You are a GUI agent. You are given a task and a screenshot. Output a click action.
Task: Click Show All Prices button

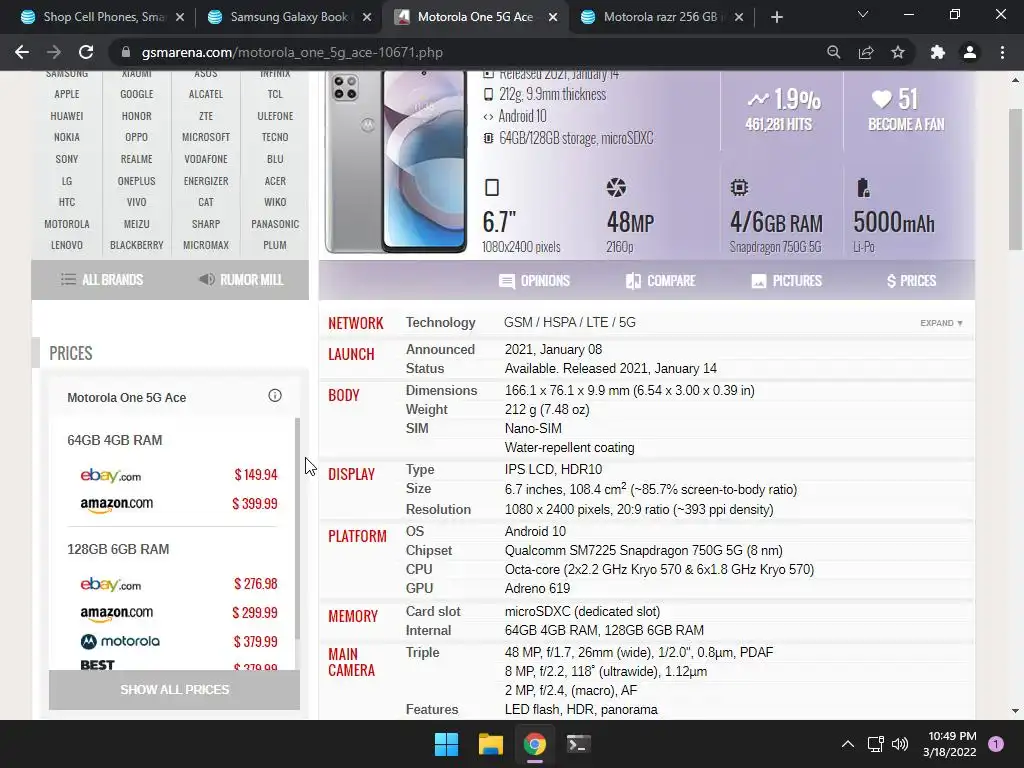[174, 690]
